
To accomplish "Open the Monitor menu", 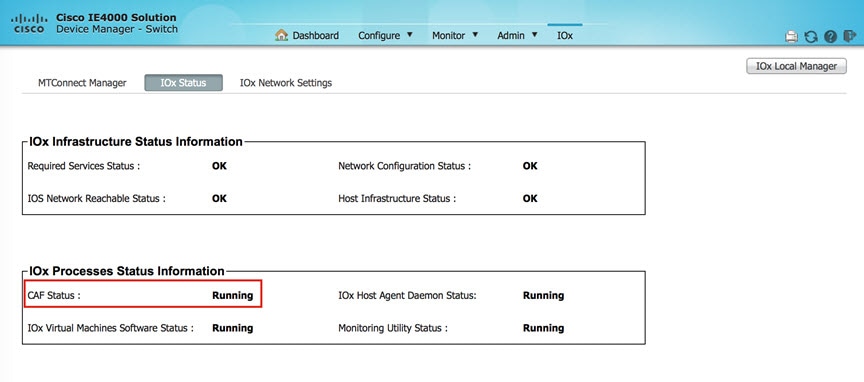I will click(449, 35).
